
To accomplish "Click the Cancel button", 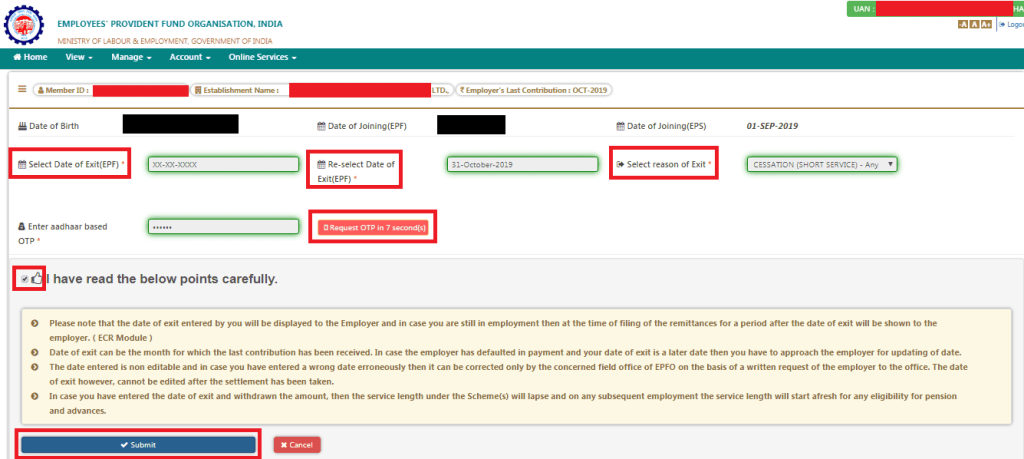I will 297,445.
